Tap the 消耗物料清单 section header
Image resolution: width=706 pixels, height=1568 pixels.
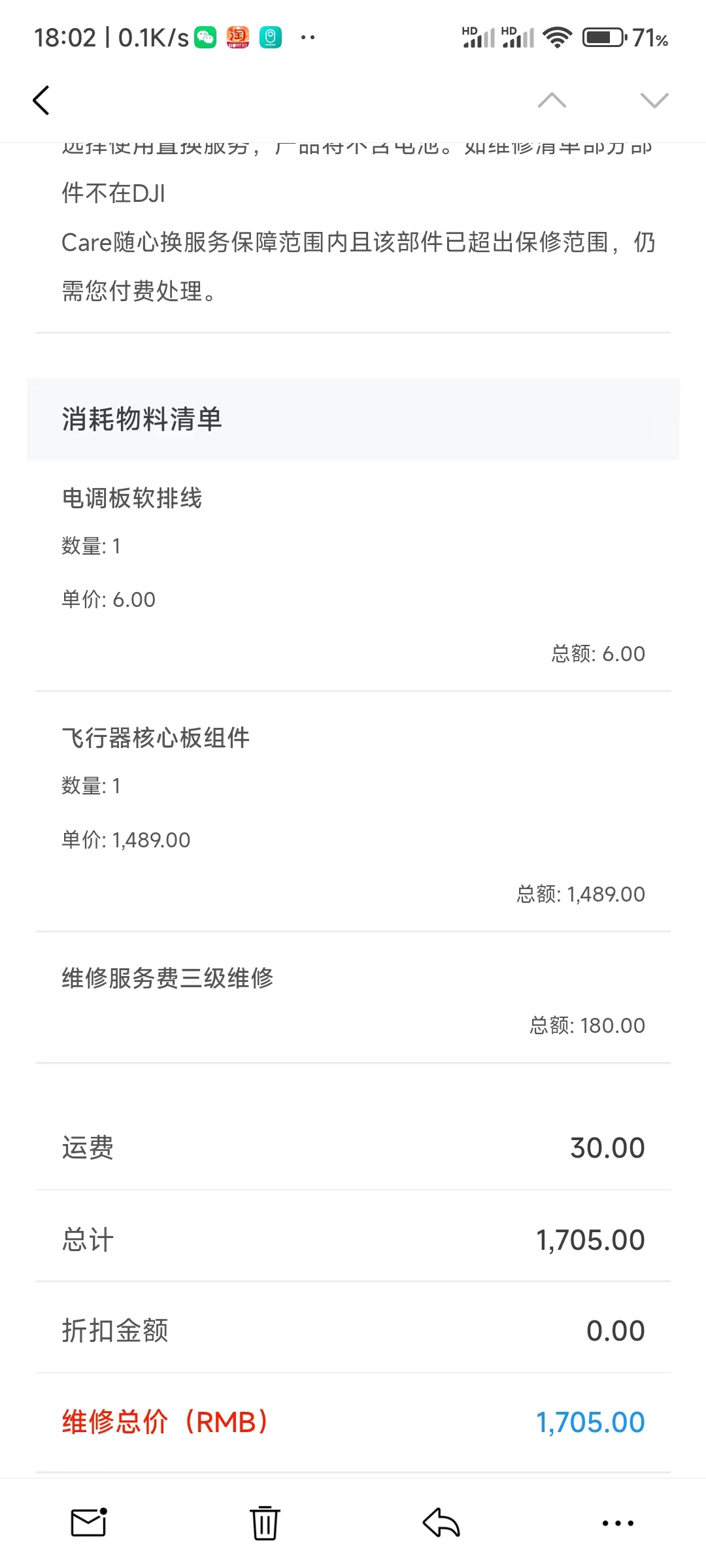point(143,419)
